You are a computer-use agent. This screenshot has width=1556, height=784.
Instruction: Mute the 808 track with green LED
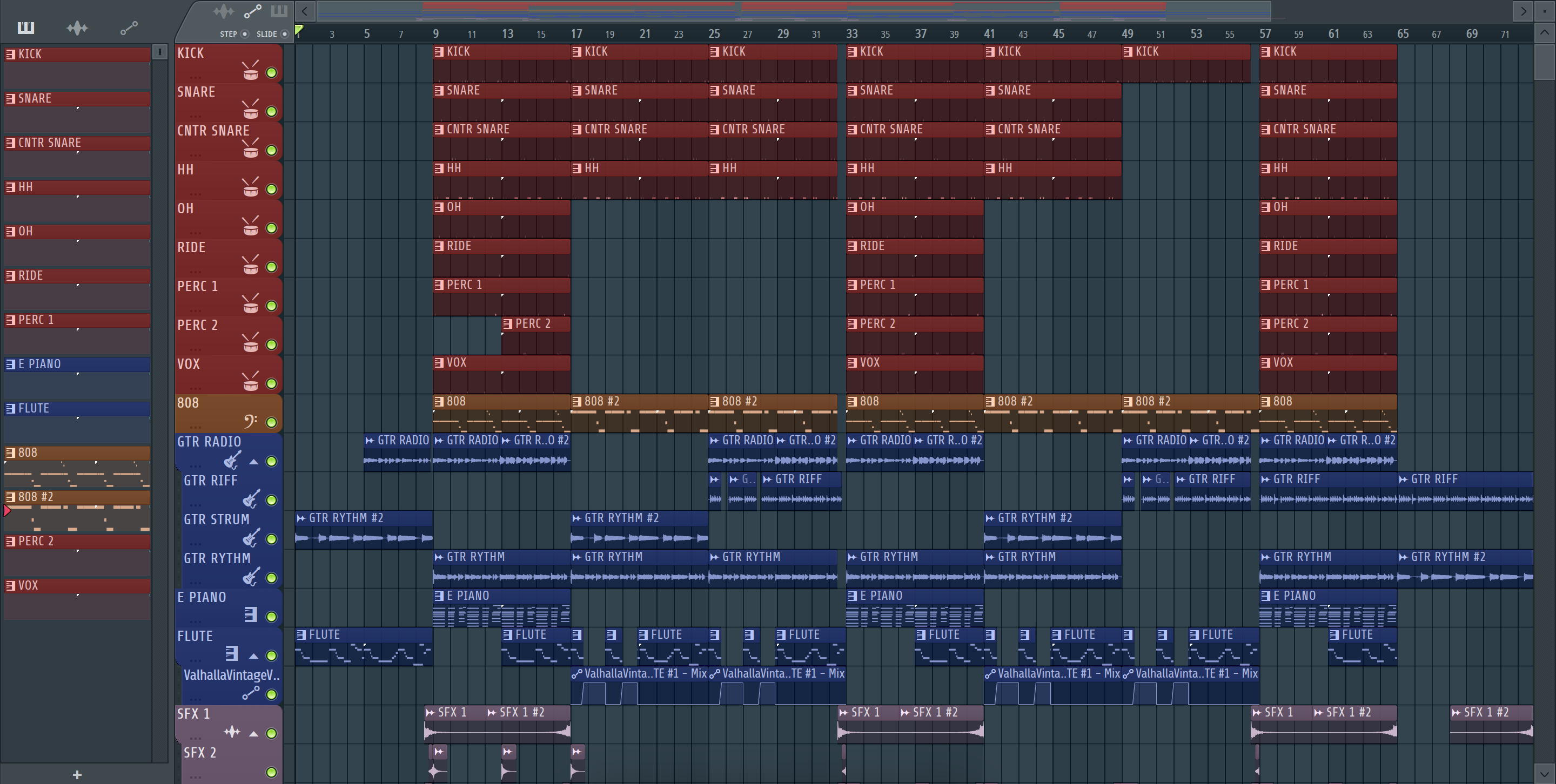272,422
